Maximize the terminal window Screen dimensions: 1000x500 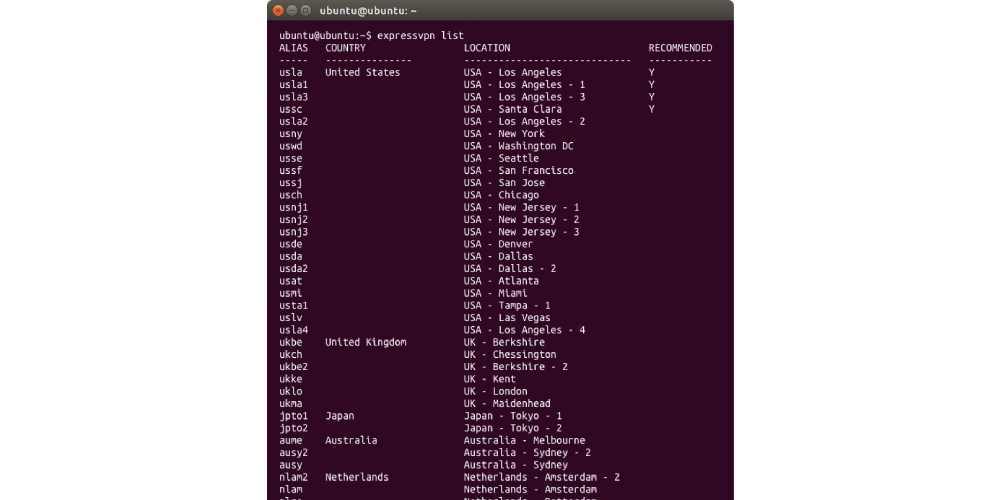pyautogui.click(x=305, y=10)
